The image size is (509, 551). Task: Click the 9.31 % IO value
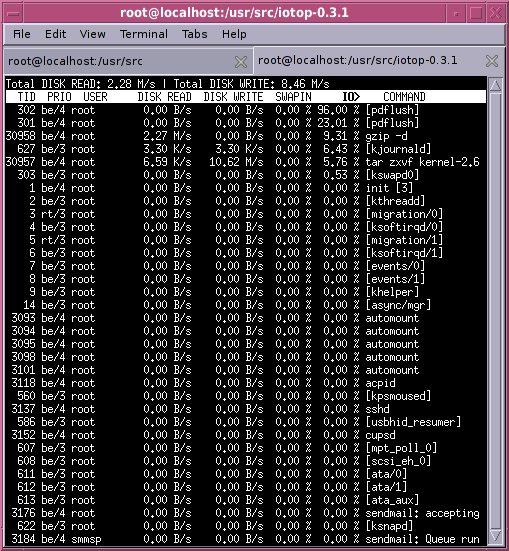click(x=341, y=136)
